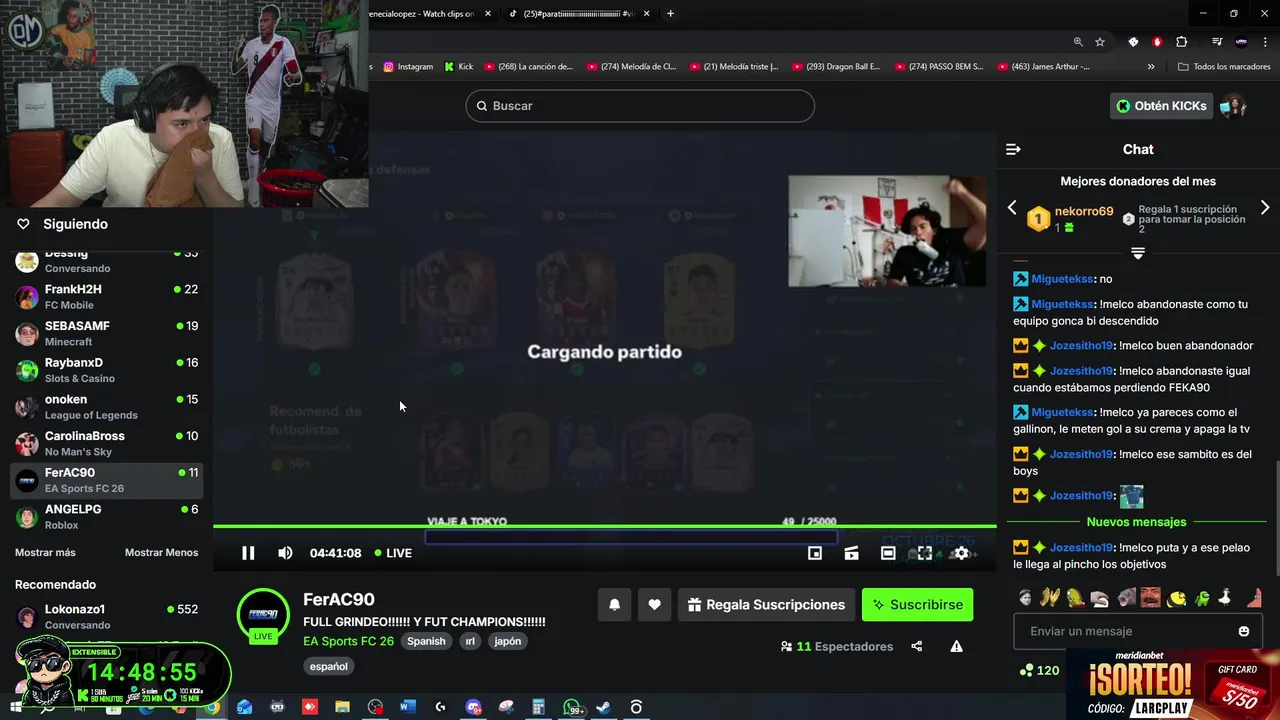The image size is (1280, 720).
Task: Enter fullscreen mode in the player
Action: [x=925, y=553]
